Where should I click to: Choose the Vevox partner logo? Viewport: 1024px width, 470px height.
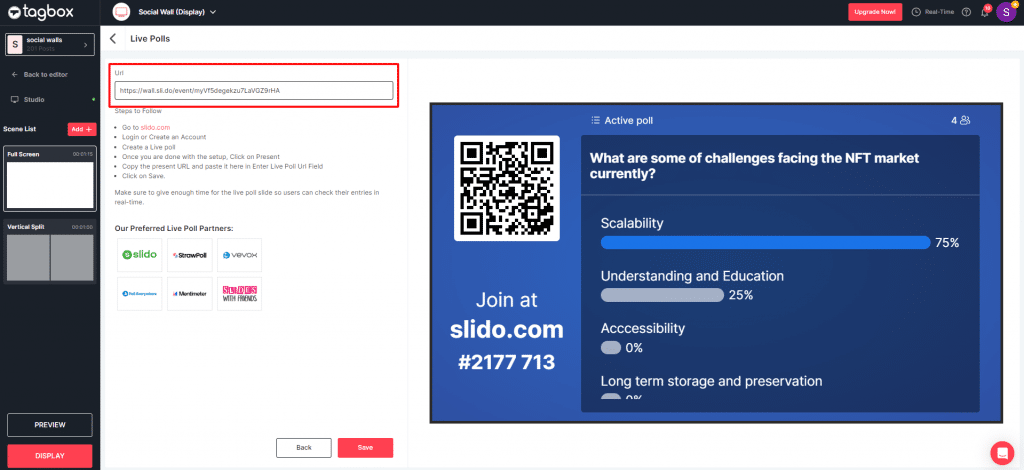(239, 255)
